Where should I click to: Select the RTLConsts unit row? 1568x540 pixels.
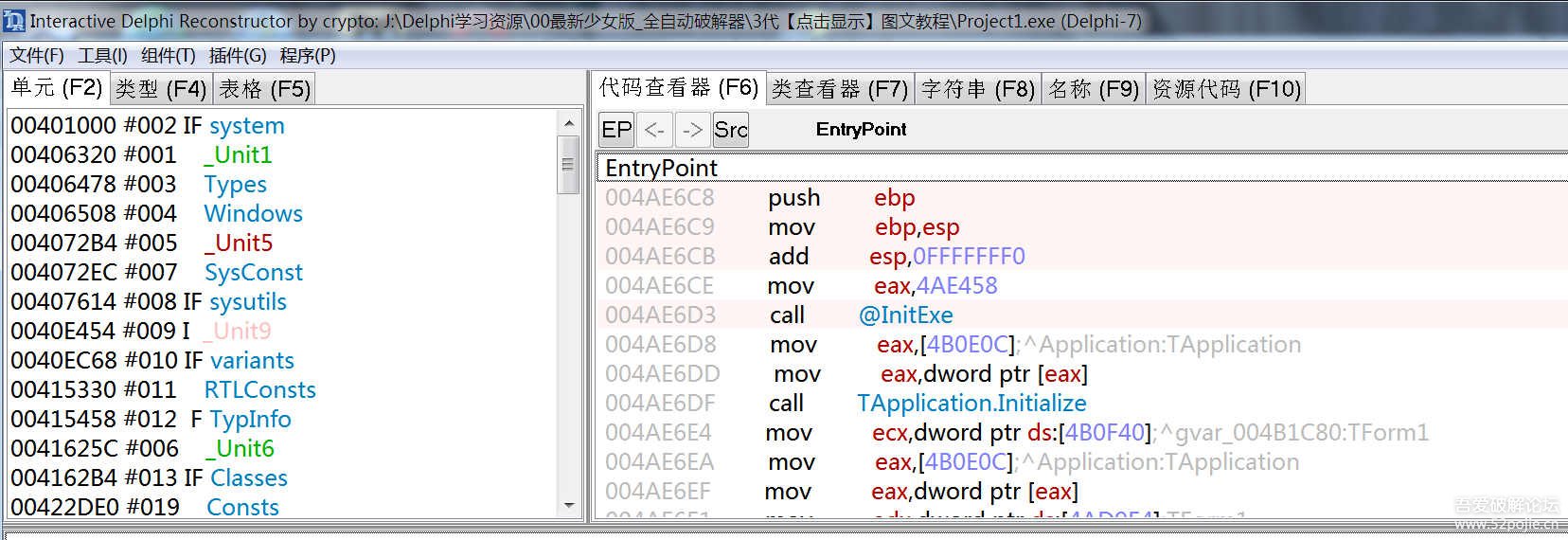point(282,390)
